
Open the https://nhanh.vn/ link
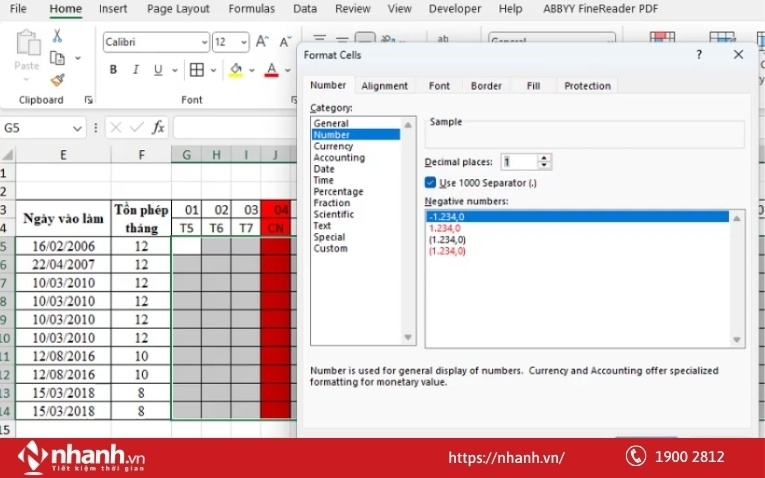coord(506,458)
